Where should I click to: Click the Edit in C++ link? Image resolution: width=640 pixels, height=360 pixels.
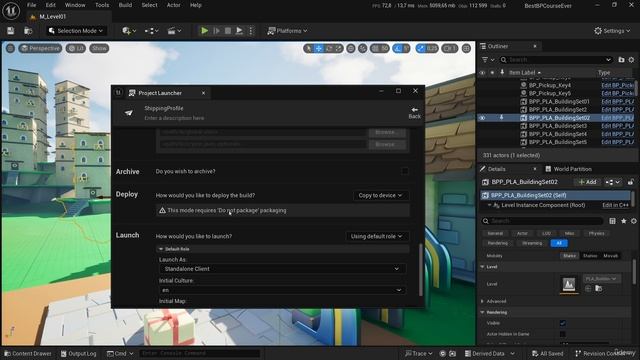click(x=616, y=205)
